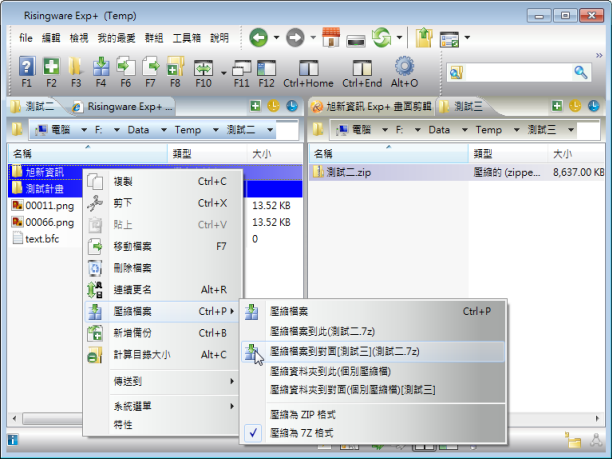Click the F3 folder icon
The height and width of the screenshot is (459, 612).
click(76, 66)
